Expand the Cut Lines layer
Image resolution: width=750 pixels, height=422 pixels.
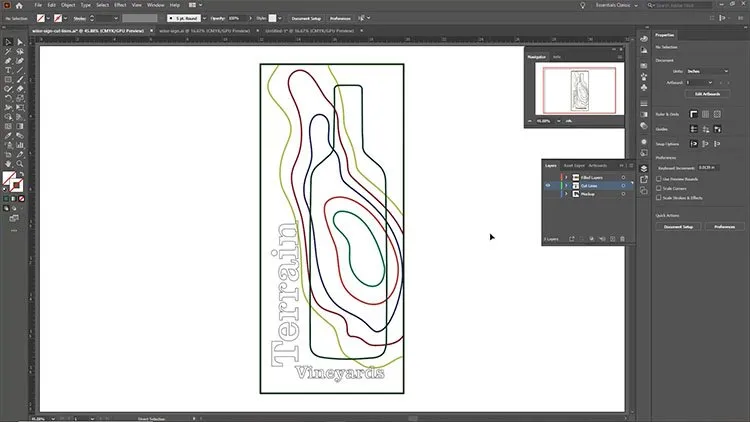point(566,186)
